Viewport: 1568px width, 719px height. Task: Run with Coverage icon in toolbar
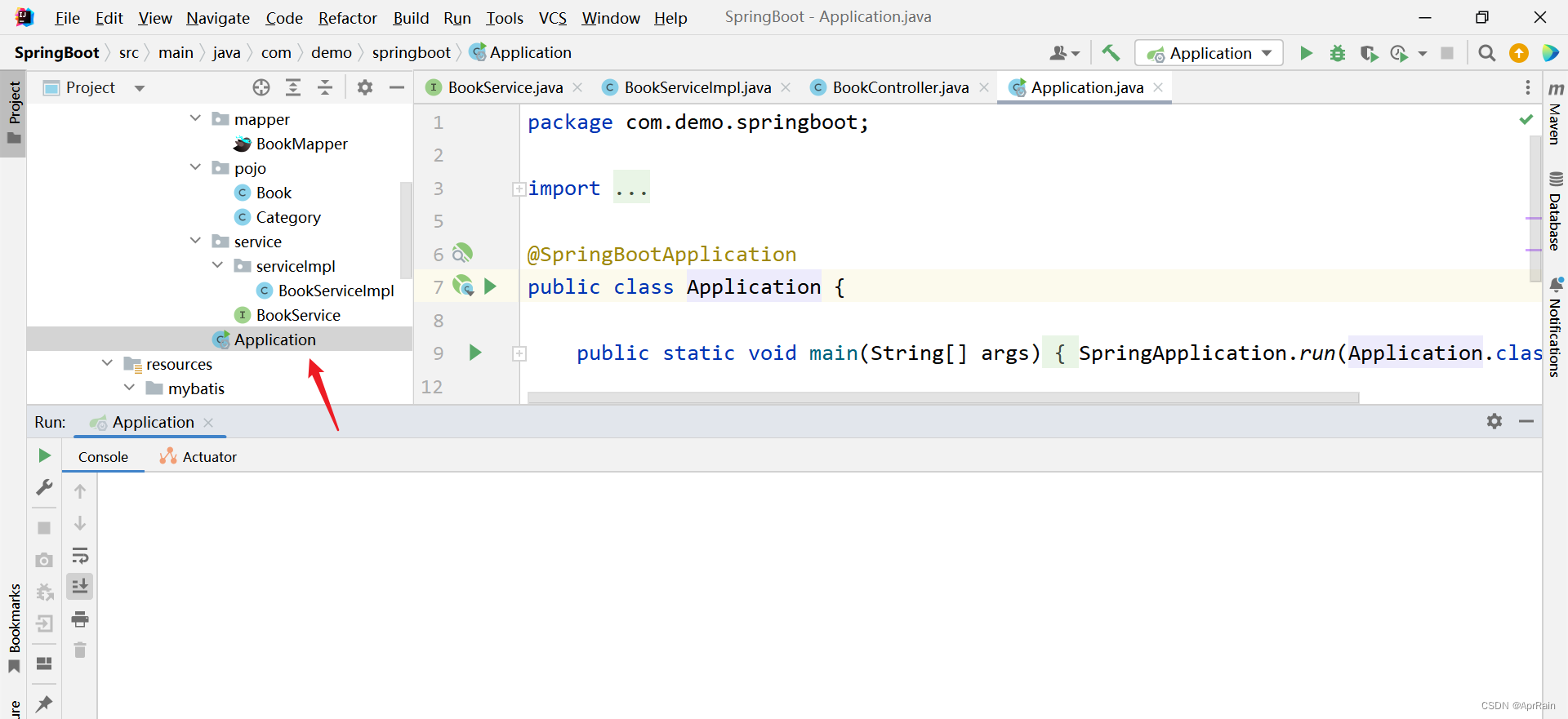(1369, 53)
